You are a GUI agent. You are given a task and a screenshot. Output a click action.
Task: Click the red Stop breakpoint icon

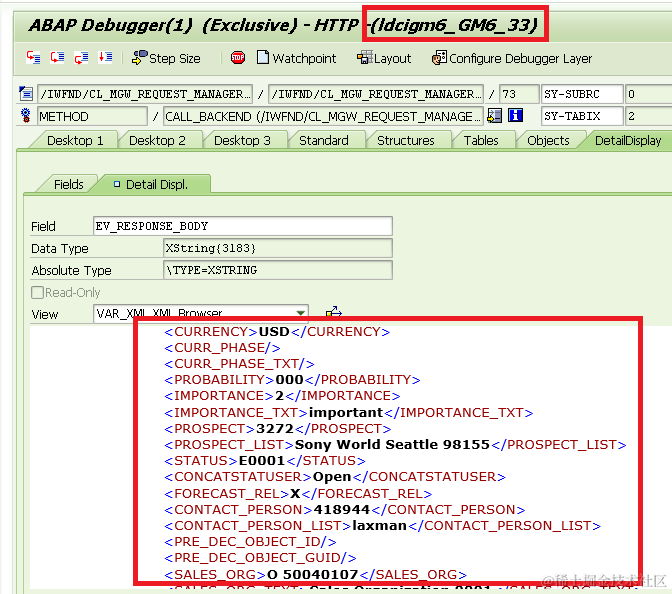click(238, 57)
